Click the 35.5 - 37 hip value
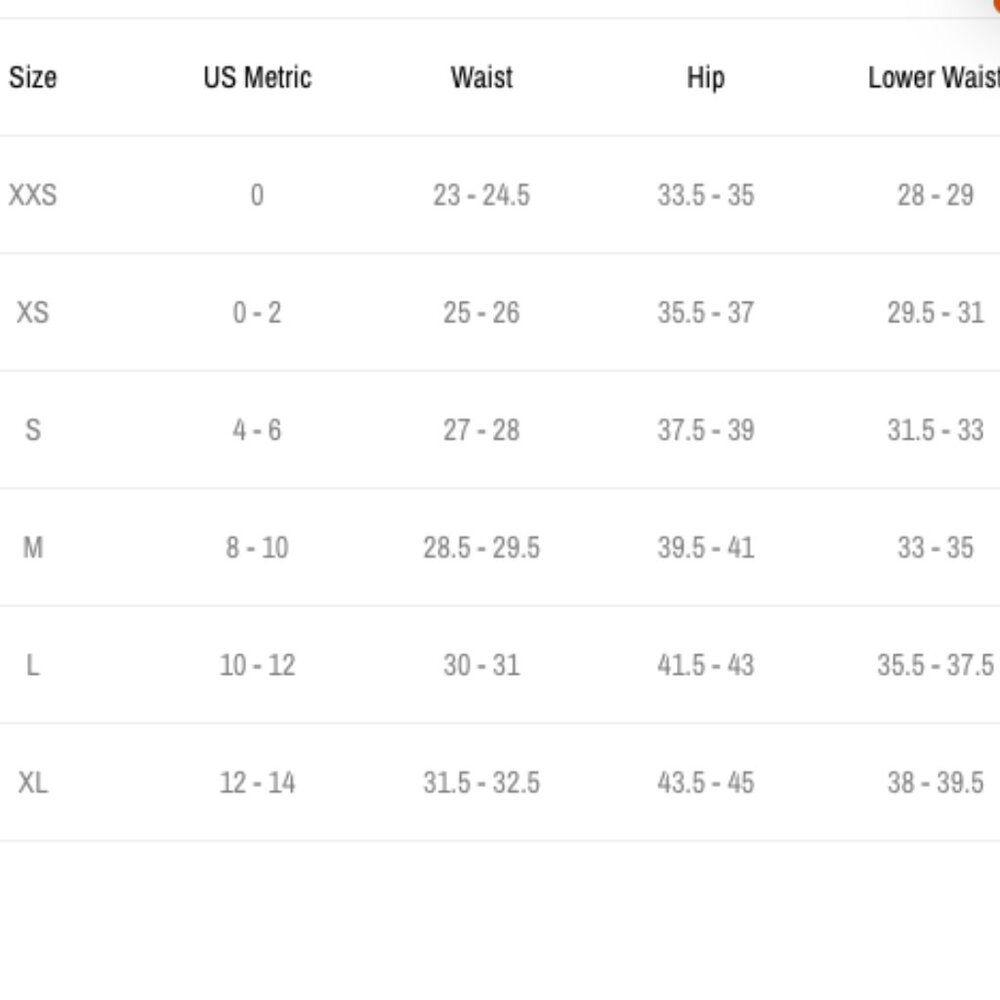Viewport: 1000px width, 1000px height. pyautogui.click(x=705, y=312)
